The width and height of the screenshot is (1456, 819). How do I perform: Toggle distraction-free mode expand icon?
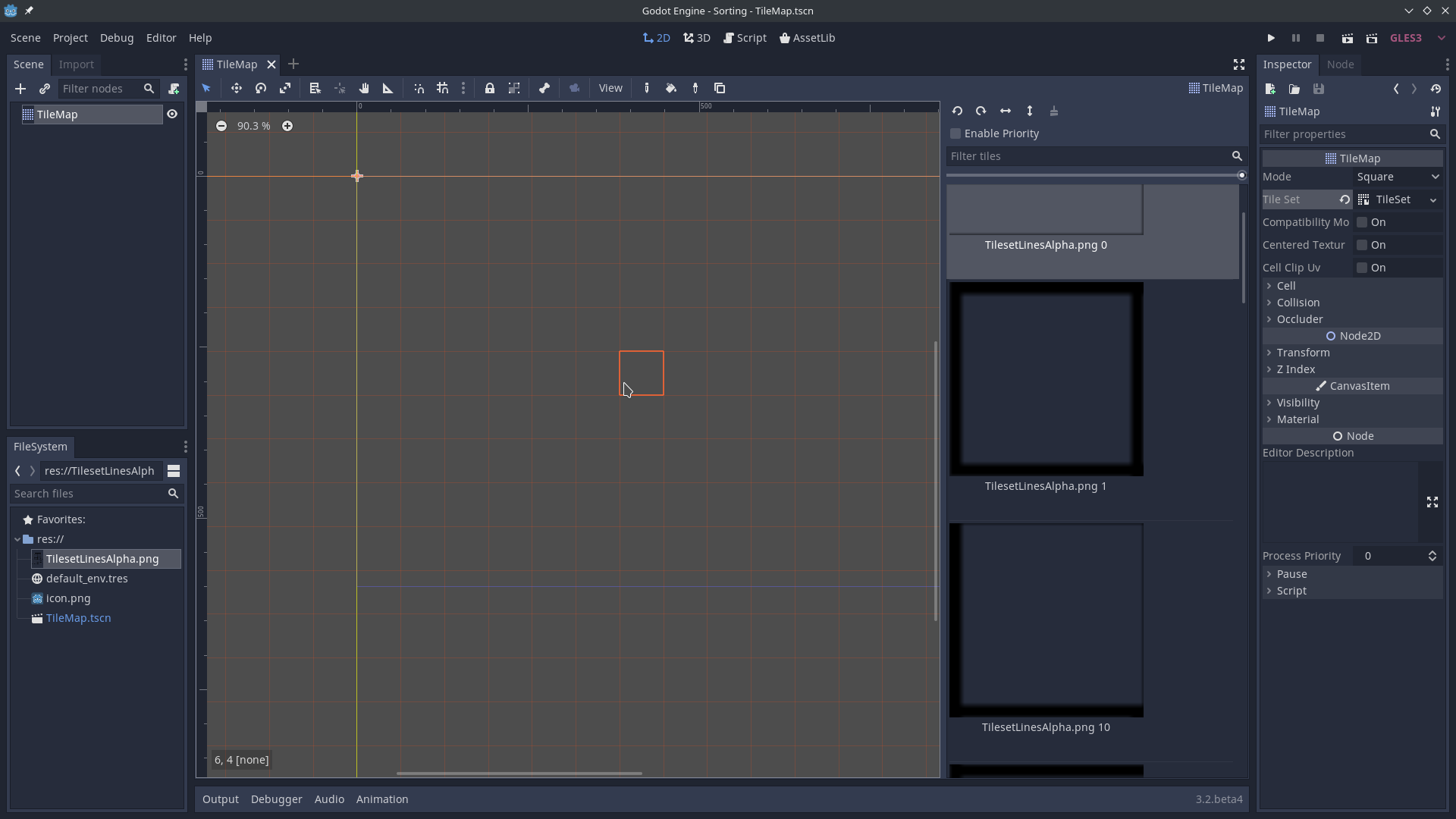click(x=1239, y=64)
